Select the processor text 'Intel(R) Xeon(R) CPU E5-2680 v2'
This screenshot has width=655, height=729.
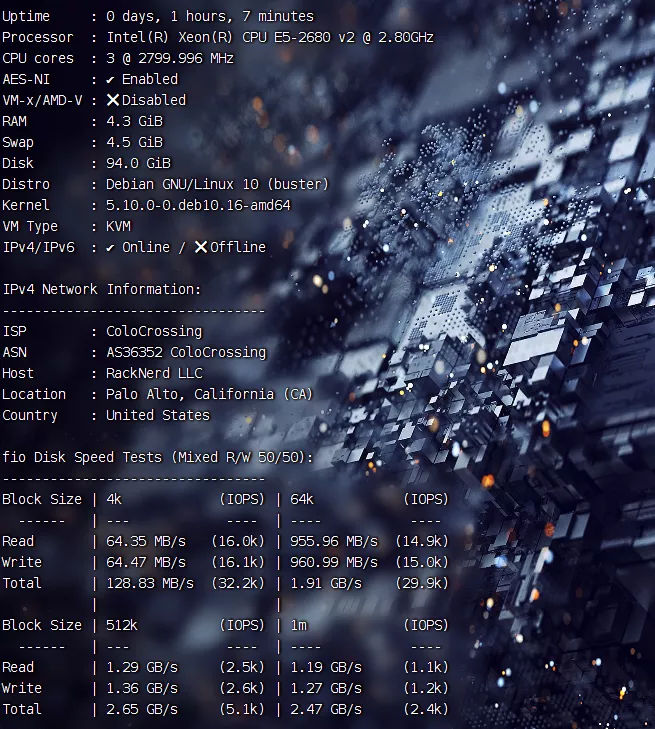231,37
